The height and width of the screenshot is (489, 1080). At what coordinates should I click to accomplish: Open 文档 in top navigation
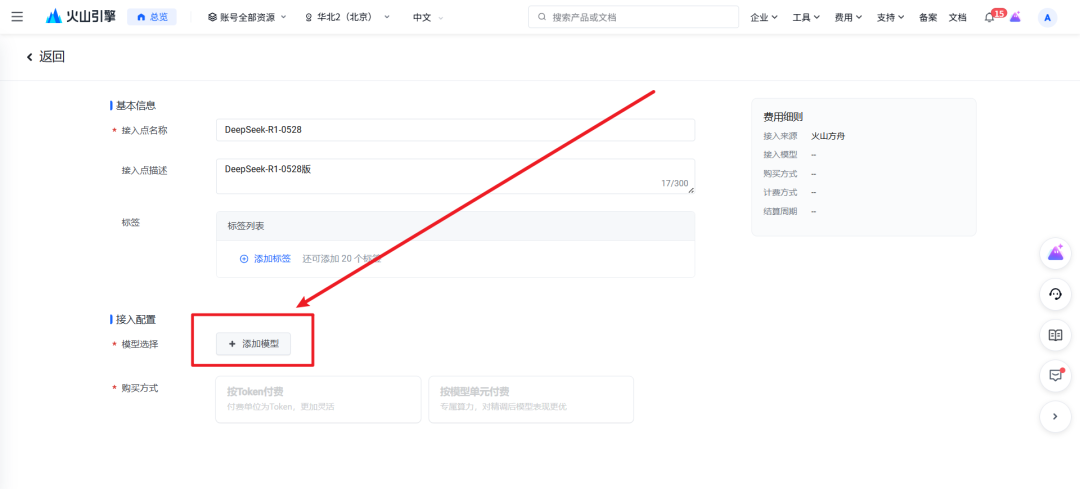click(957, 17)
